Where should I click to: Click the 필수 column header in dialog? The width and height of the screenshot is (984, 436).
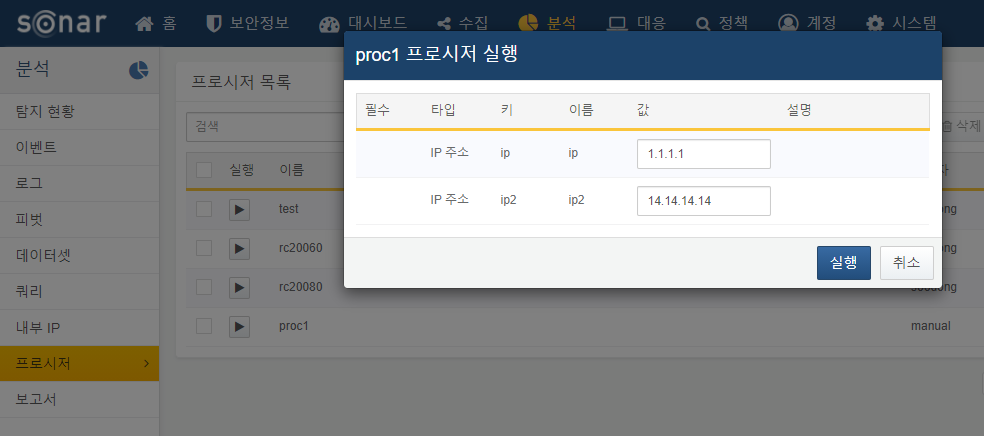[377, 110]
